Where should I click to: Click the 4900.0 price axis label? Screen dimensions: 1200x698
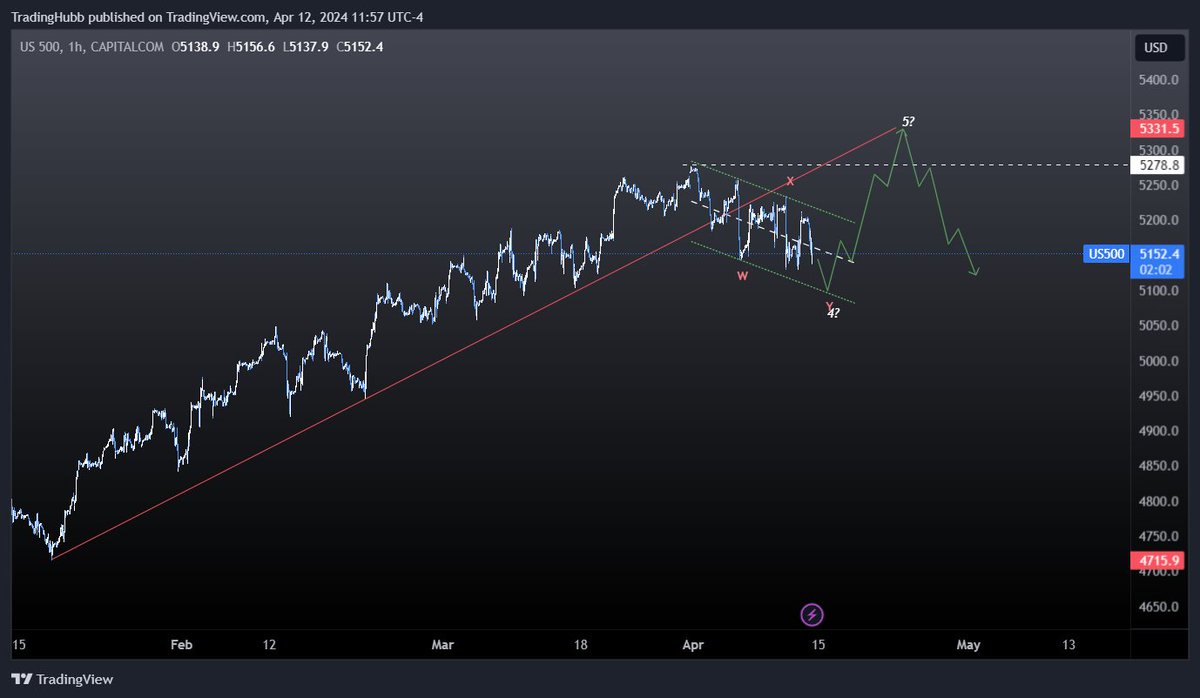point(1160,431)
